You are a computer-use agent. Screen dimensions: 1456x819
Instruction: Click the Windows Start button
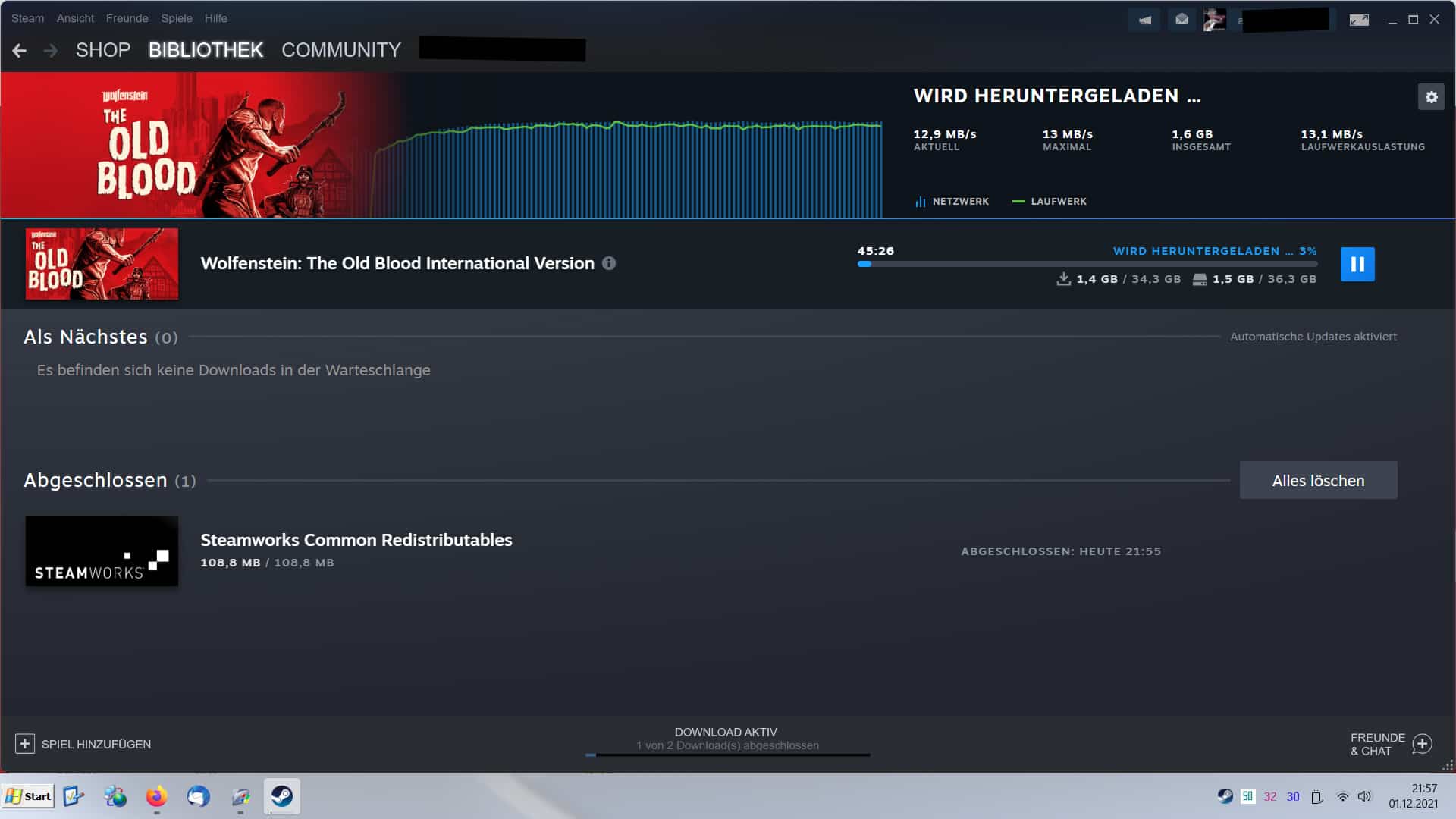coord(28,796)
